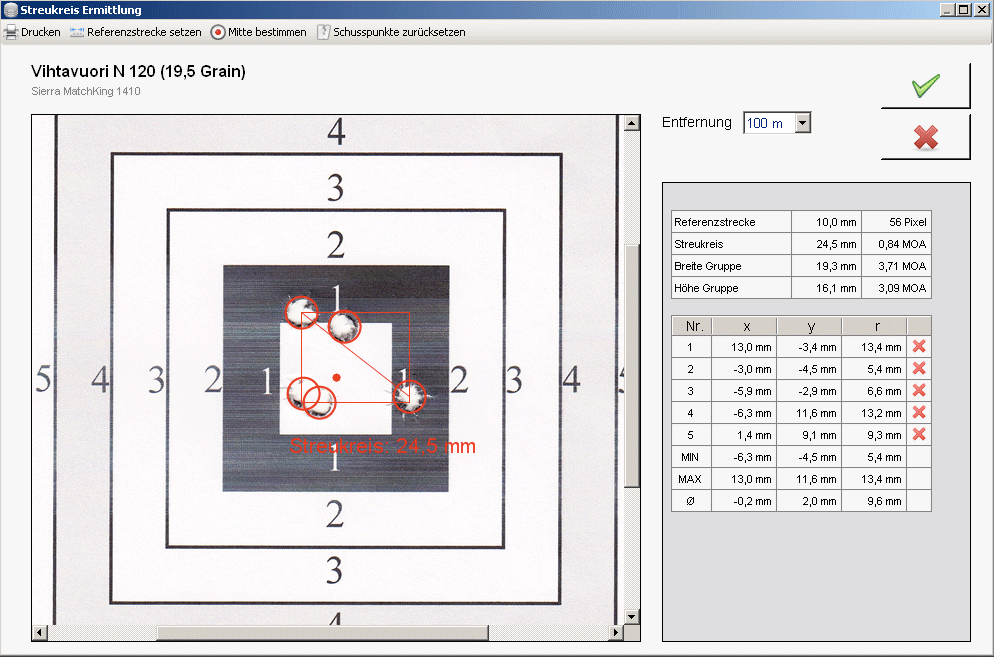Click the Schusspunkte zurücksetzen icon
The height and width of the screenshot is (657, 994).
[x=323, y=32]
